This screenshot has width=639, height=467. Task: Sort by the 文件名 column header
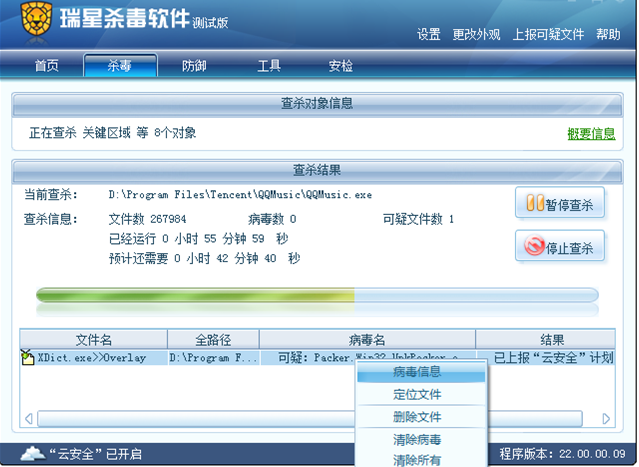click(x=94, y=339)
